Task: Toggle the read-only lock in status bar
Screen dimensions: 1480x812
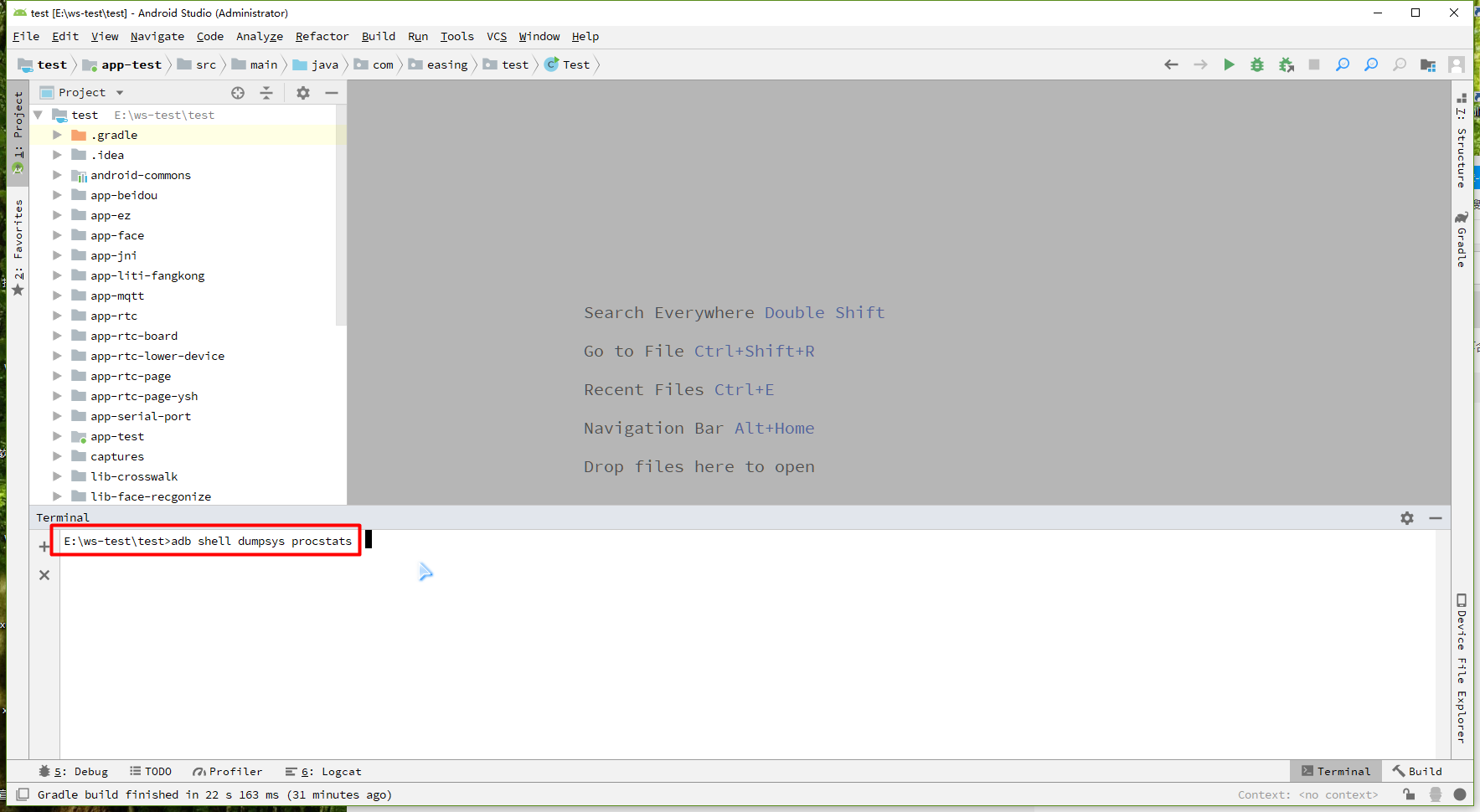Action: (1410, 794)
